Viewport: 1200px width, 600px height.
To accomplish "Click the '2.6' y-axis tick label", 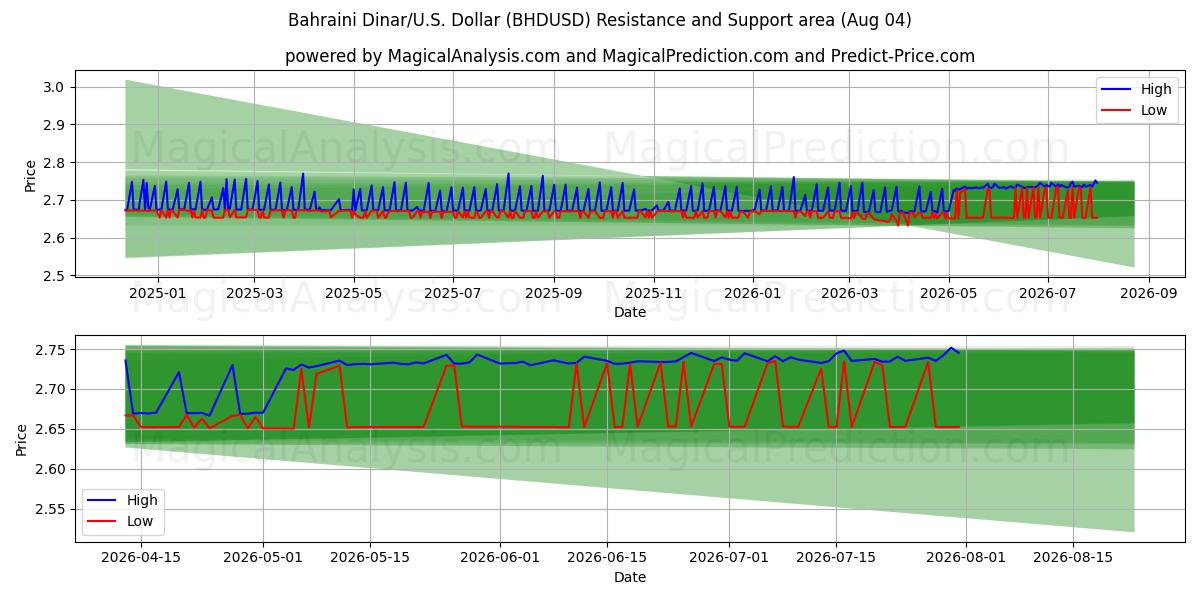I will (55, 238).
